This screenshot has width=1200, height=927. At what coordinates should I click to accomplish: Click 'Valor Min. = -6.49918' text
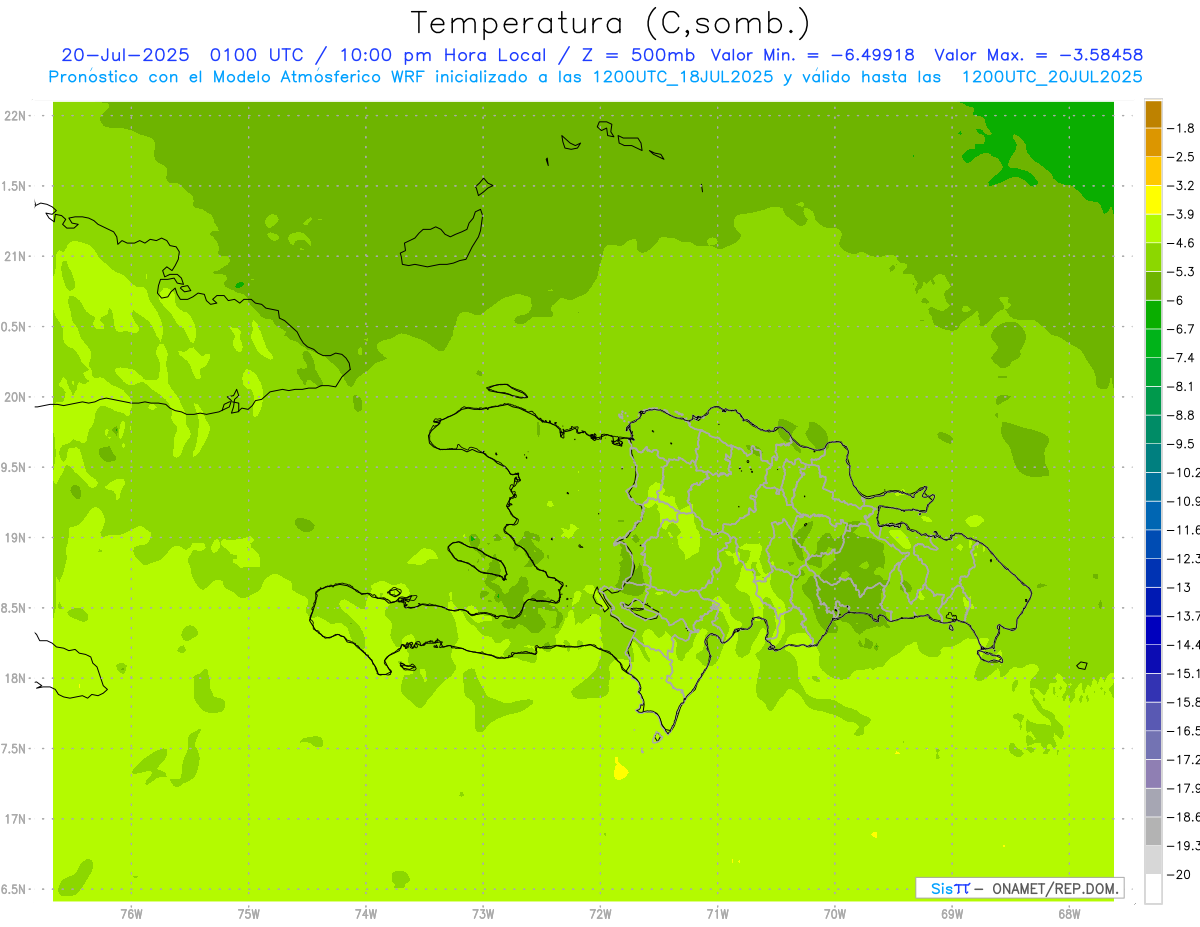pyautogui.click(x=812, y=55)
